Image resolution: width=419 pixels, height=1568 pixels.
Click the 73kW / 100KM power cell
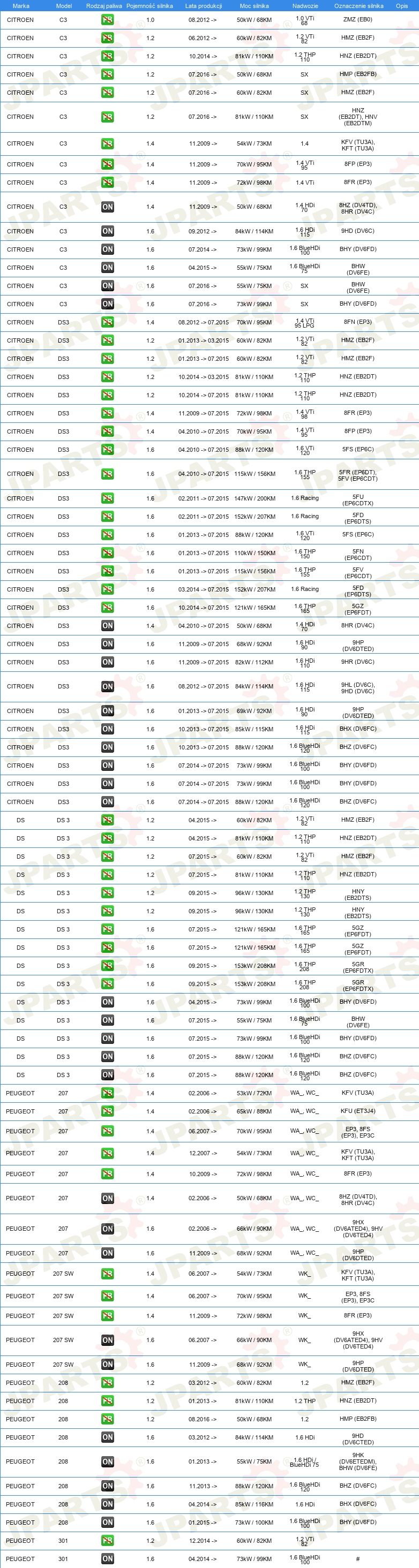coord(255,1522)
